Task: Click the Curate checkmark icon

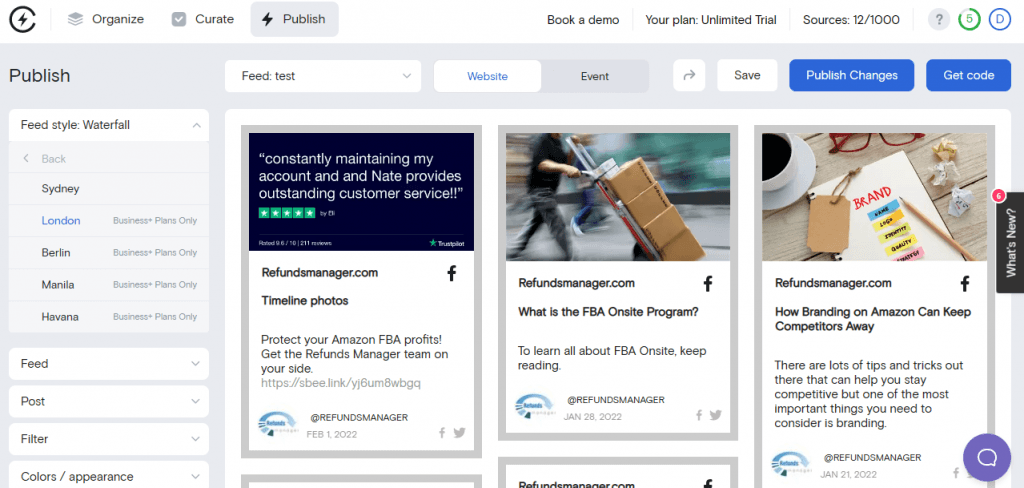Action: pos(179,20)
